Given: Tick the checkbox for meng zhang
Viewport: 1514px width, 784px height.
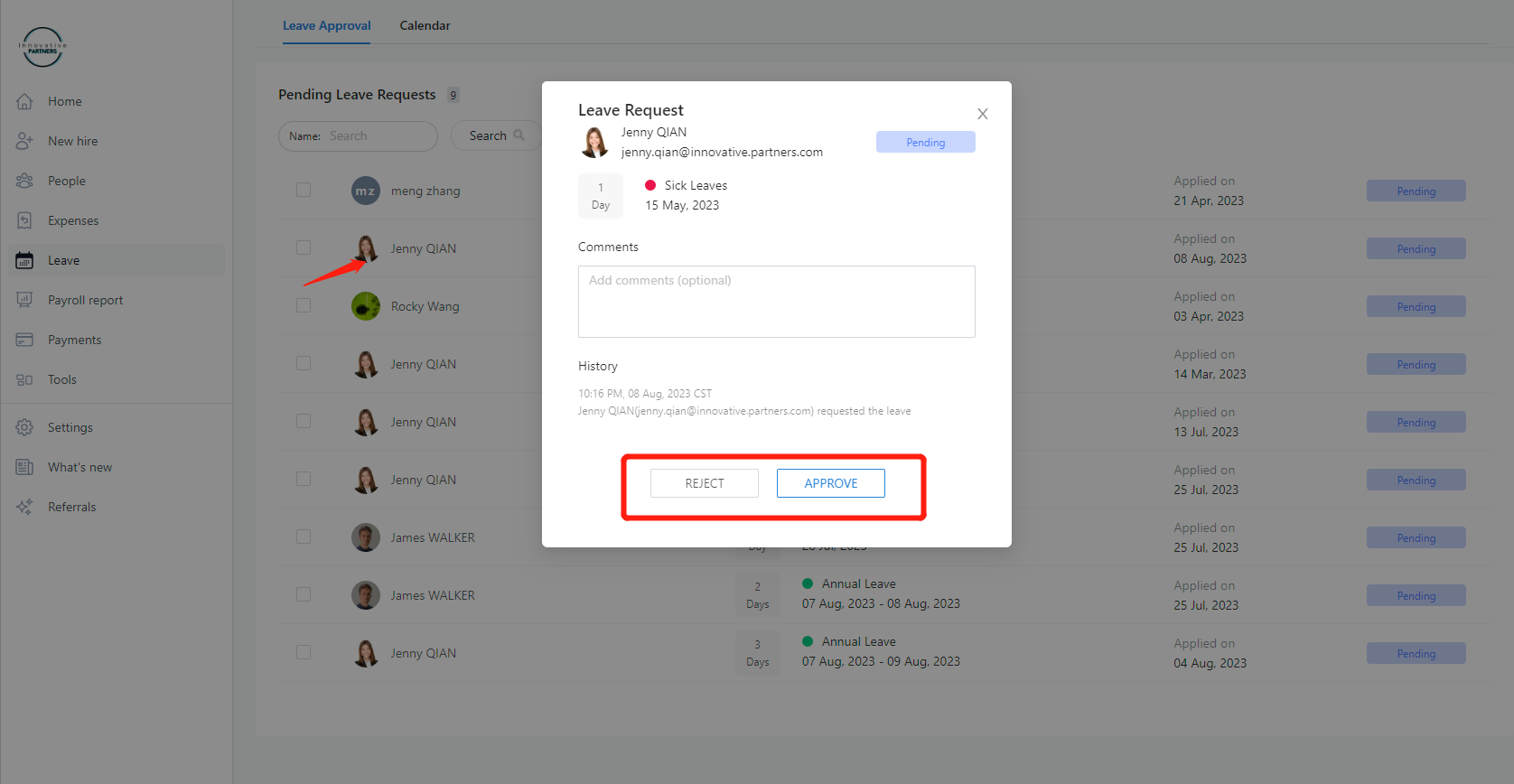Looking at the screenshot, I should click(304, 190).
